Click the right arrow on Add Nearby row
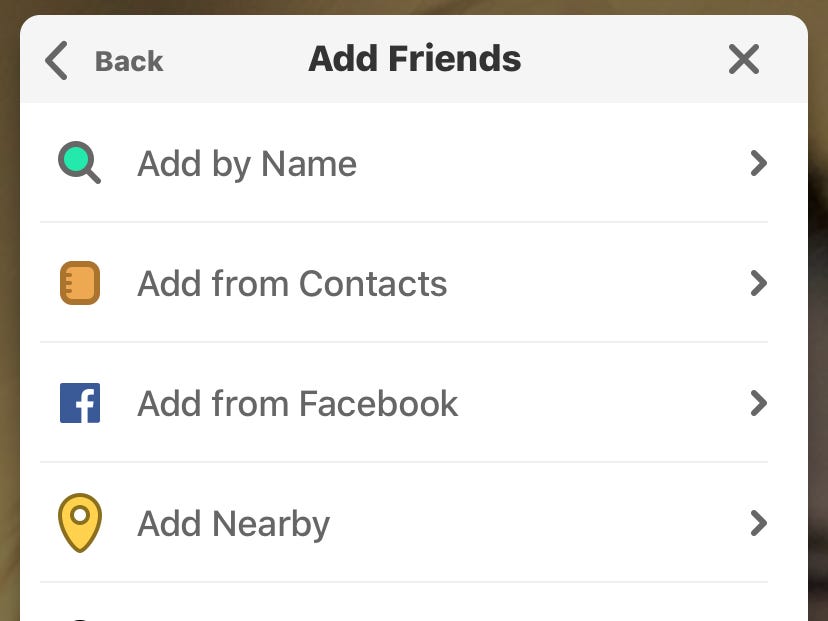Image resolution: width=828 pixels, height=621 pixels. (758, 523)
